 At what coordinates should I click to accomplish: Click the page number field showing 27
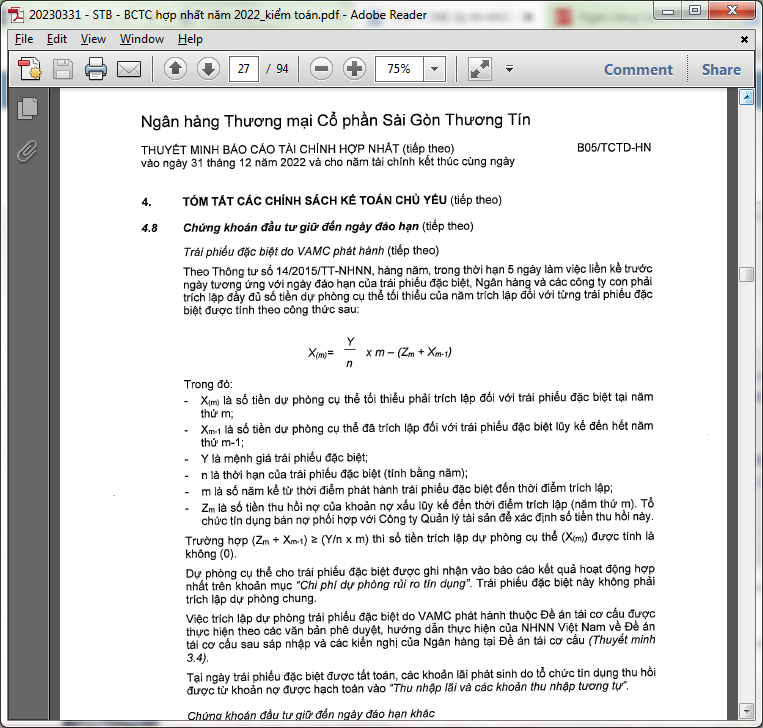click(x=244, y=69)
